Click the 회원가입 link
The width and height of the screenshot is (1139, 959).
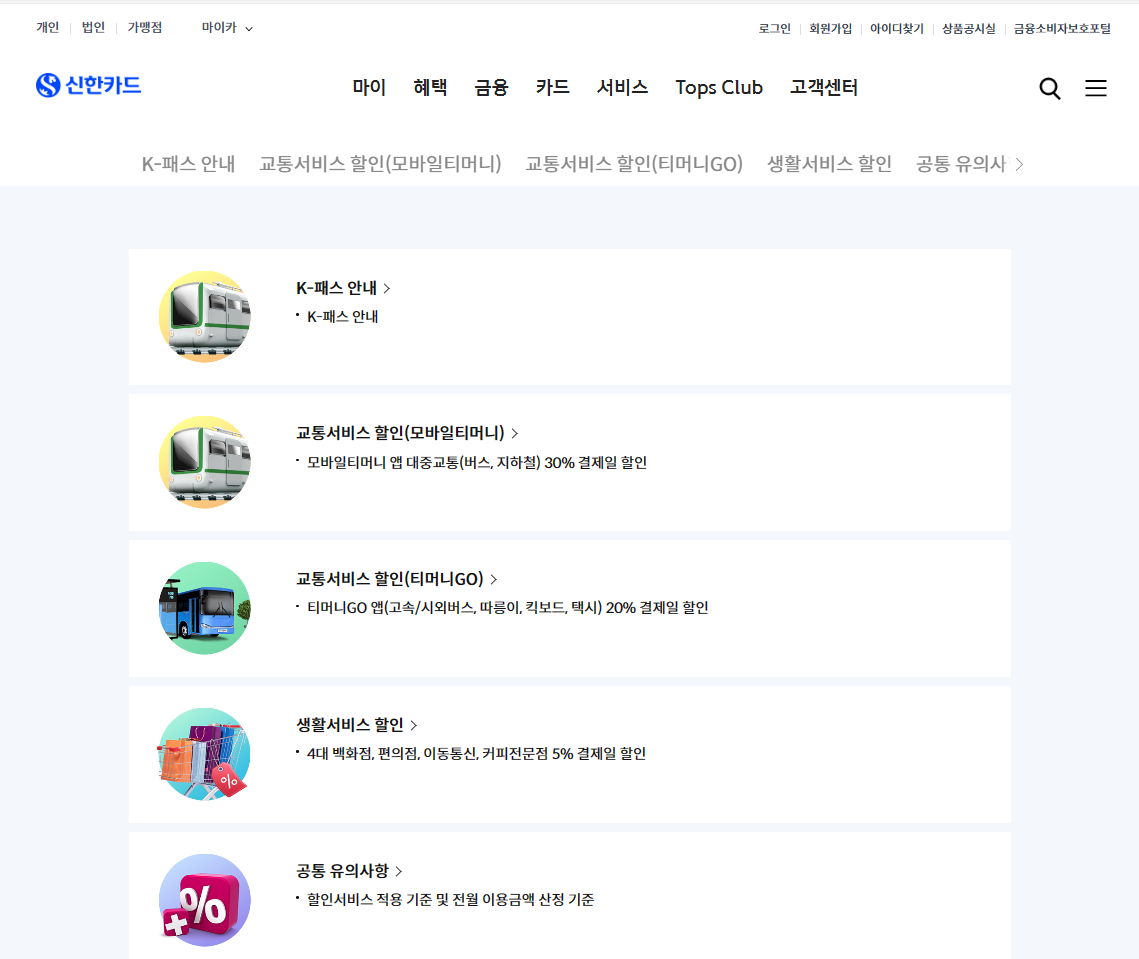(830, 28)
